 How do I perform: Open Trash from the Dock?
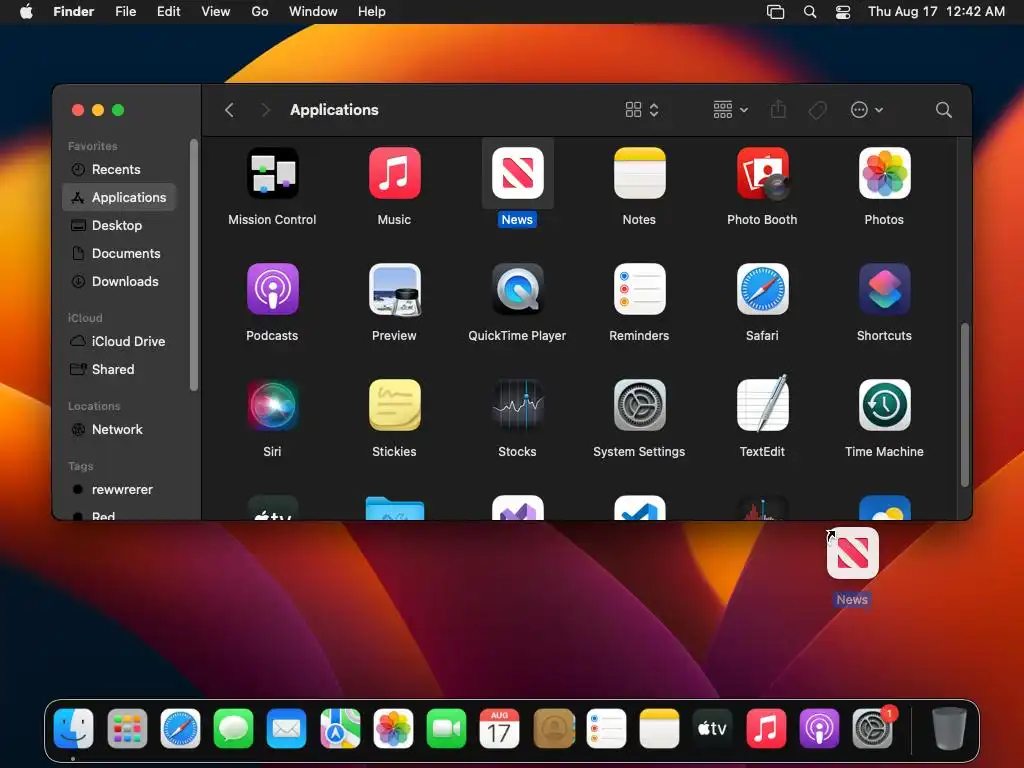(949, 728)
